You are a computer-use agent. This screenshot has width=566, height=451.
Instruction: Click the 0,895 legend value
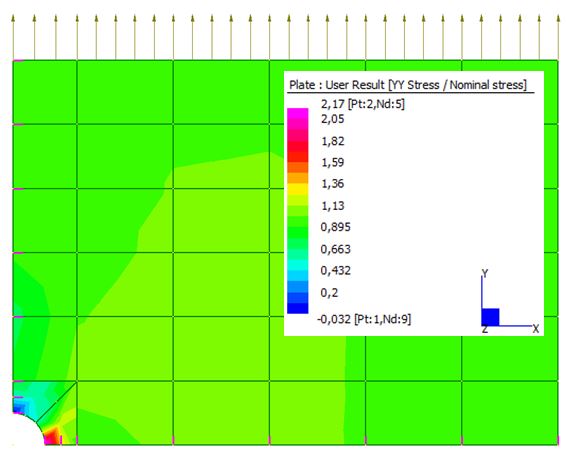(335, 227)
